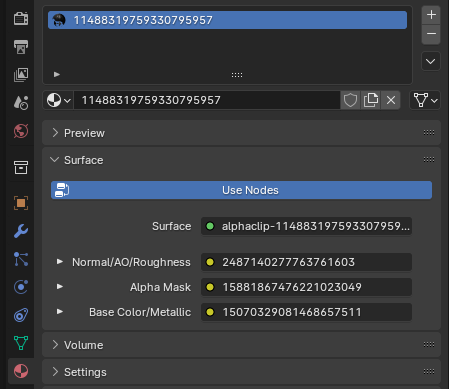Open the Object Constraints tab
Viewport: 449px width, 389px height.
tap(21, 315)
